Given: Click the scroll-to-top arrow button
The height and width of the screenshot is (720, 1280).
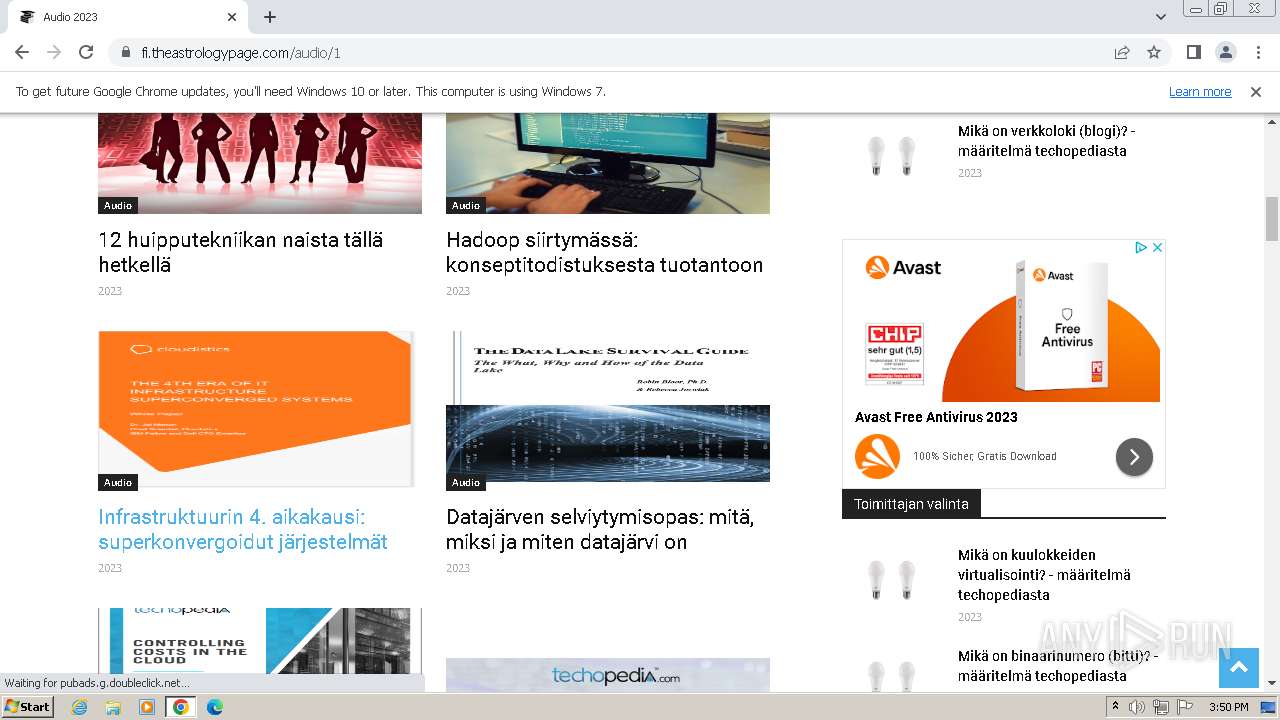Looking at the screenshot, I should (x=1238, y=668).
